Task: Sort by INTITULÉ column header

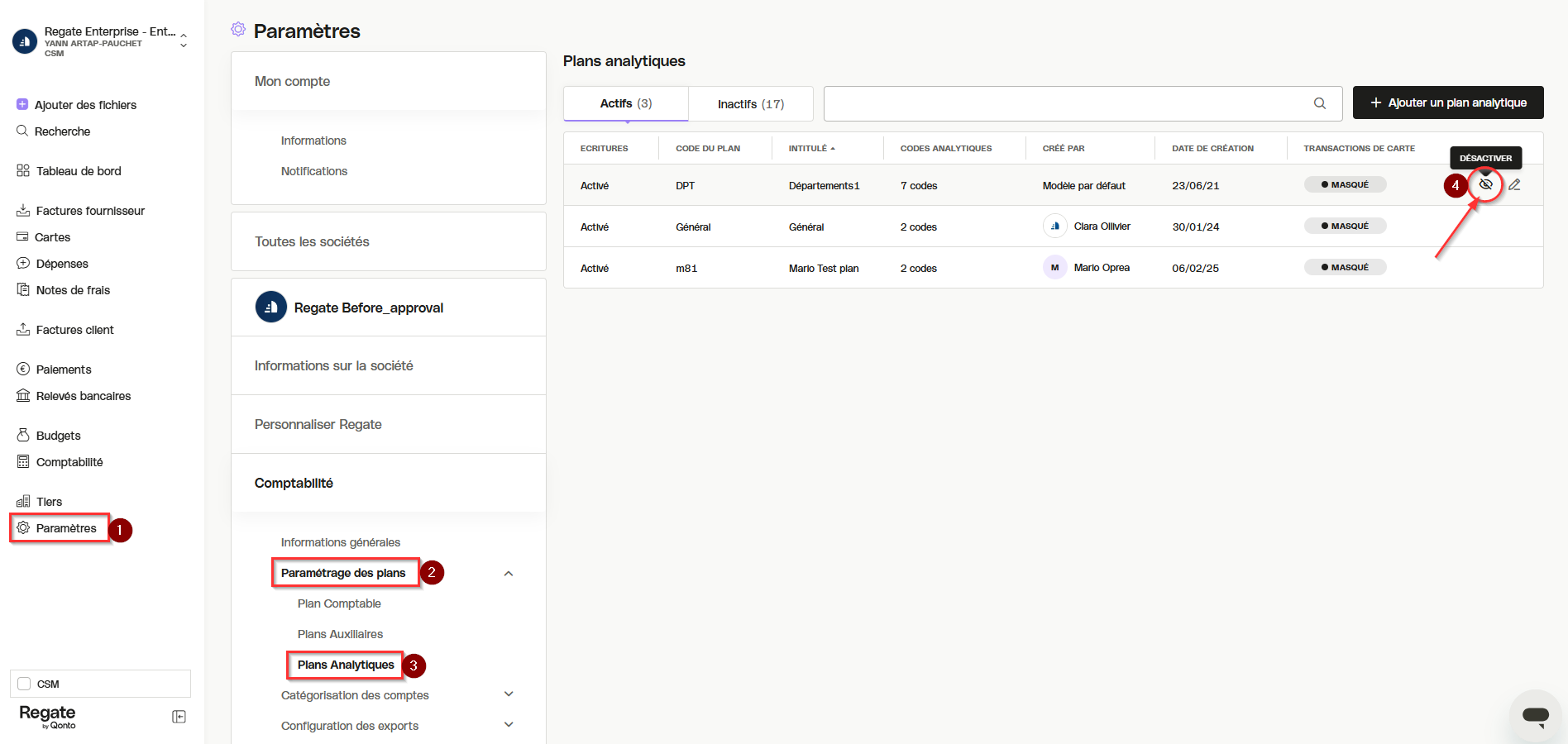Action: (811, 149)
